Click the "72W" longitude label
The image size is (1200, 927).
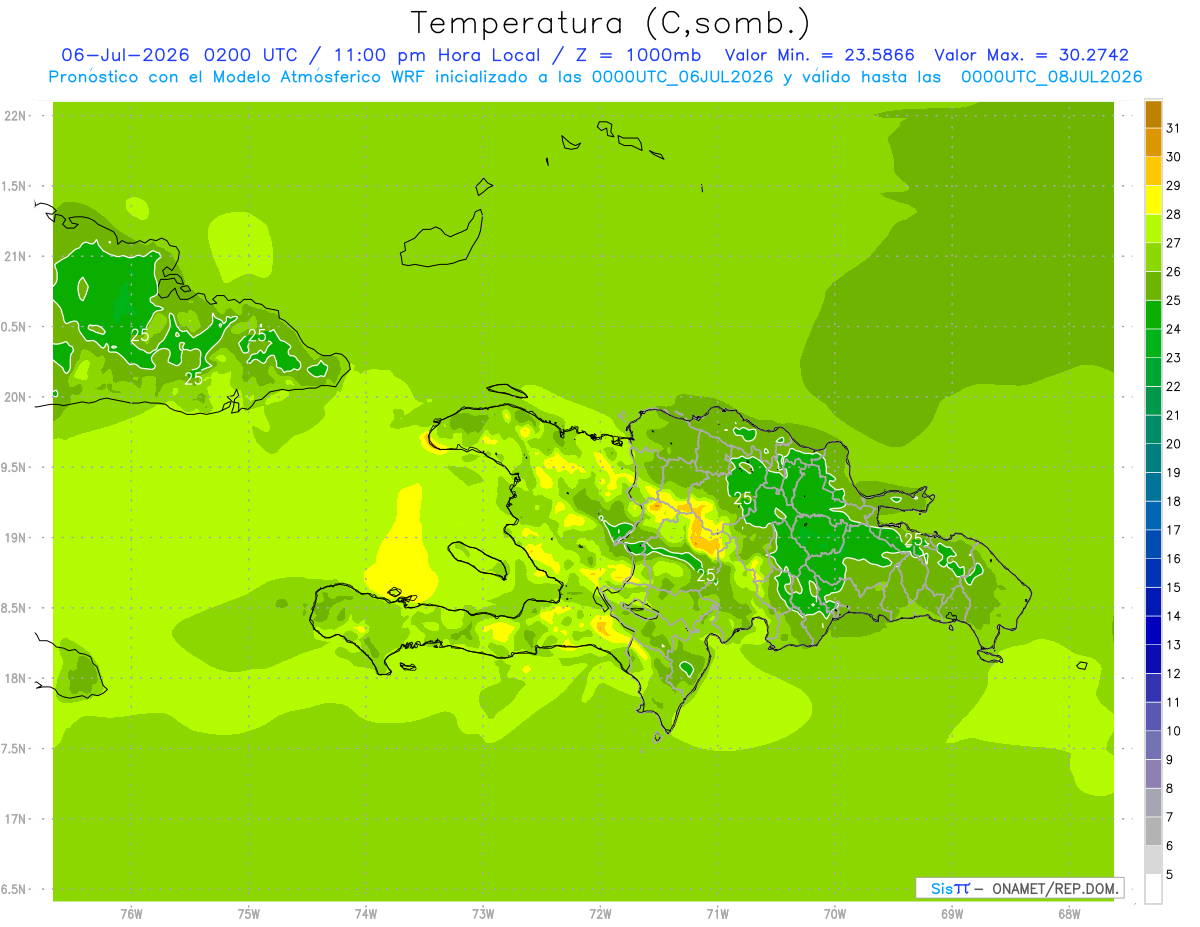point(600,914)
